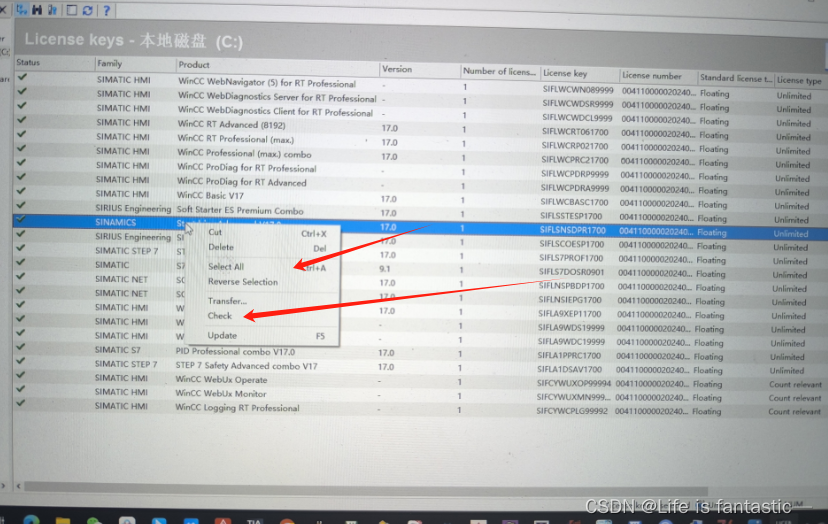Sort by Number of licenses column header
The image size is (828, 524).
click(x=500, y=71)
